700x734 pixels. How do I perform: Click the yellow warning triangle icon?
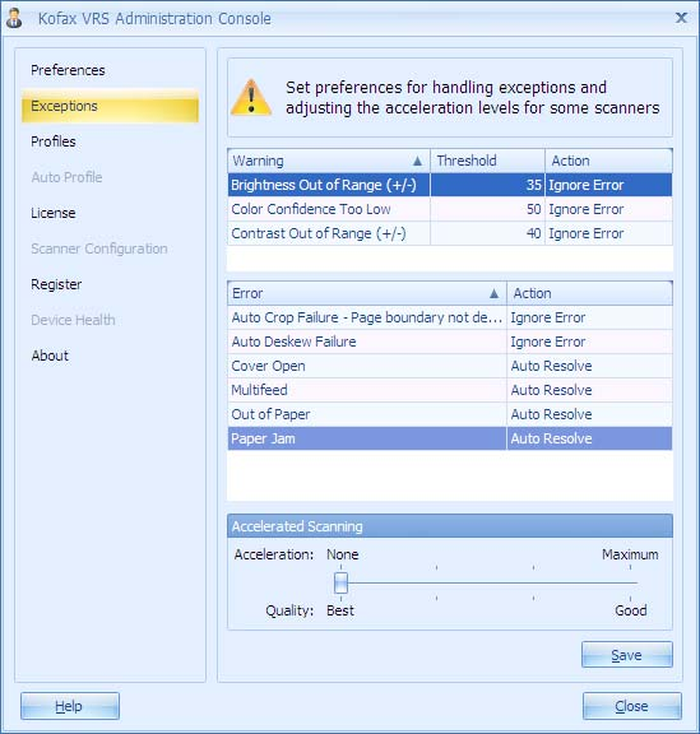[251, 97]
